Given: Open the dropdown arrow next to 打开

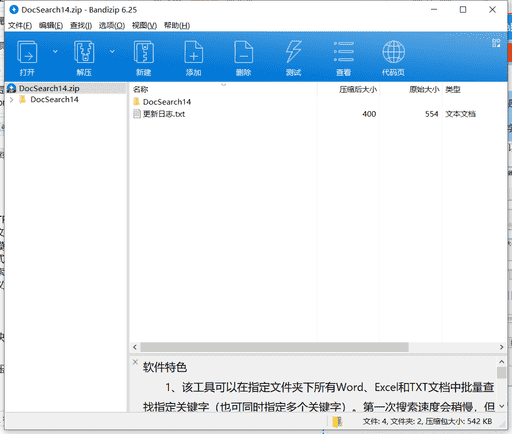Looking at the screenshot, I should point(55,51).
